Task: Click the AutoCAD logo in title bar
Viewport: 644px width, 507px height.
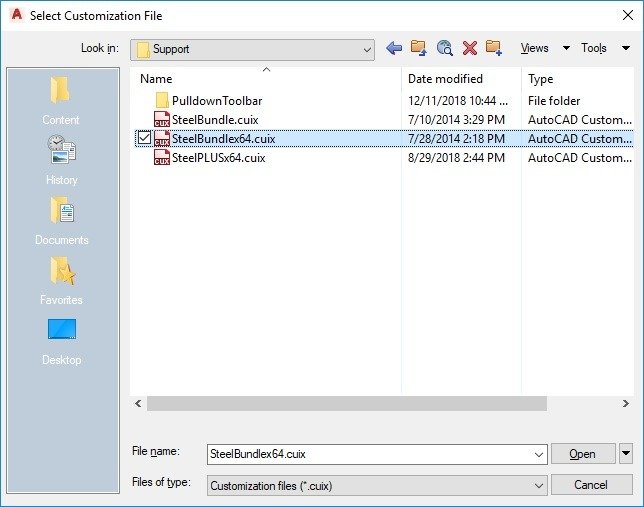Action: pos(17,15)
